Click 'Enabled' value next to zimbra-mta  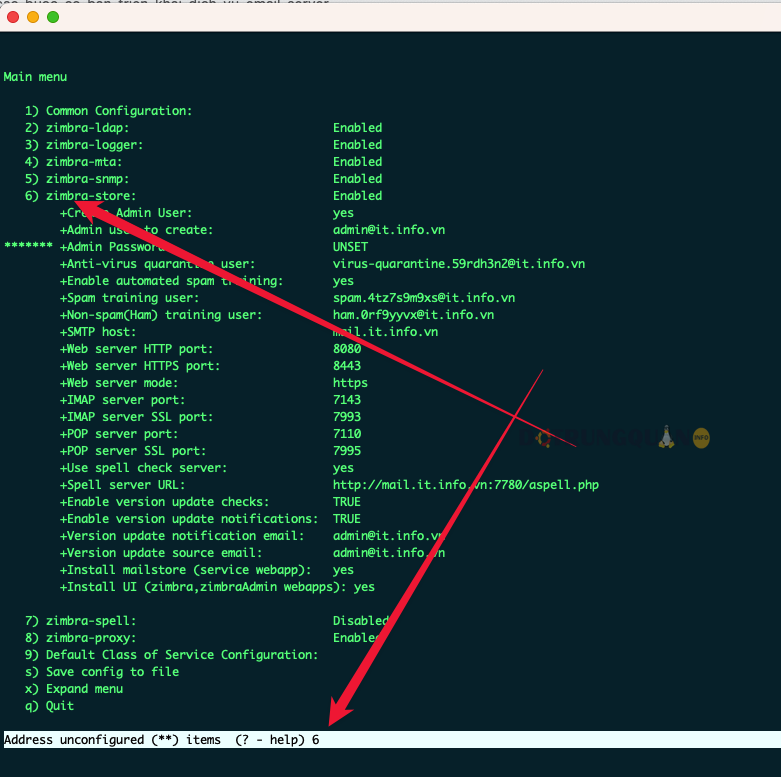(x=358, y=161)
